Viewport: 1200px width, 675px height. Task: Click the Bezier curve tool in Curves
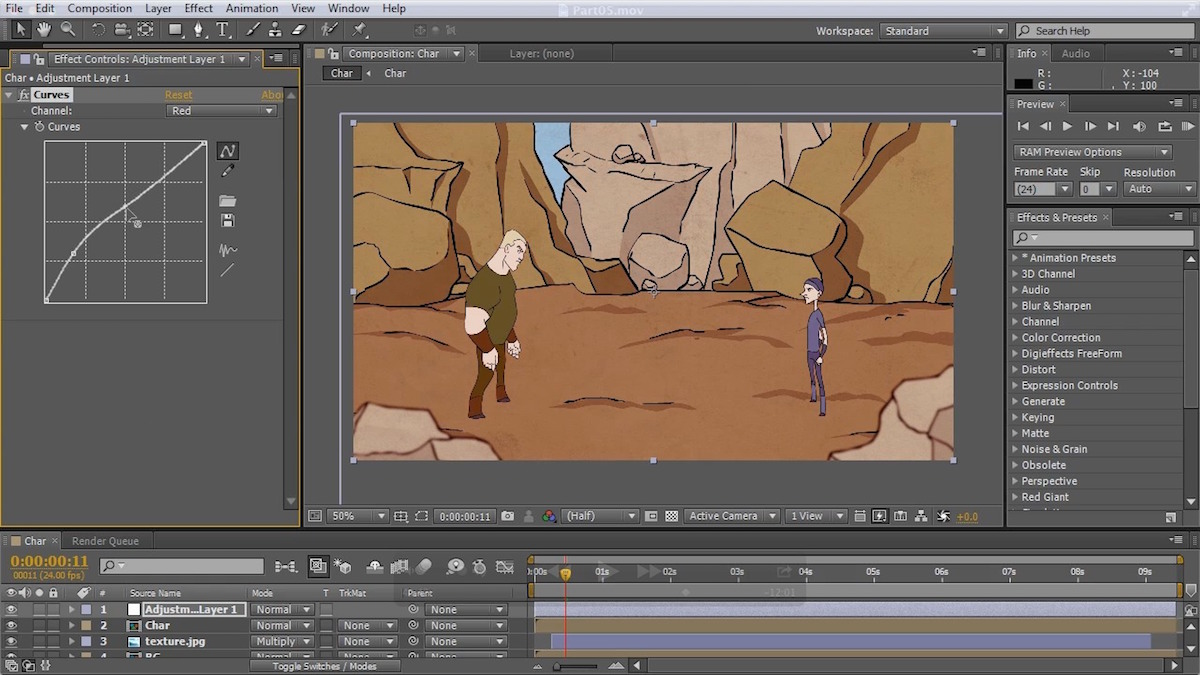click(228, 151)
